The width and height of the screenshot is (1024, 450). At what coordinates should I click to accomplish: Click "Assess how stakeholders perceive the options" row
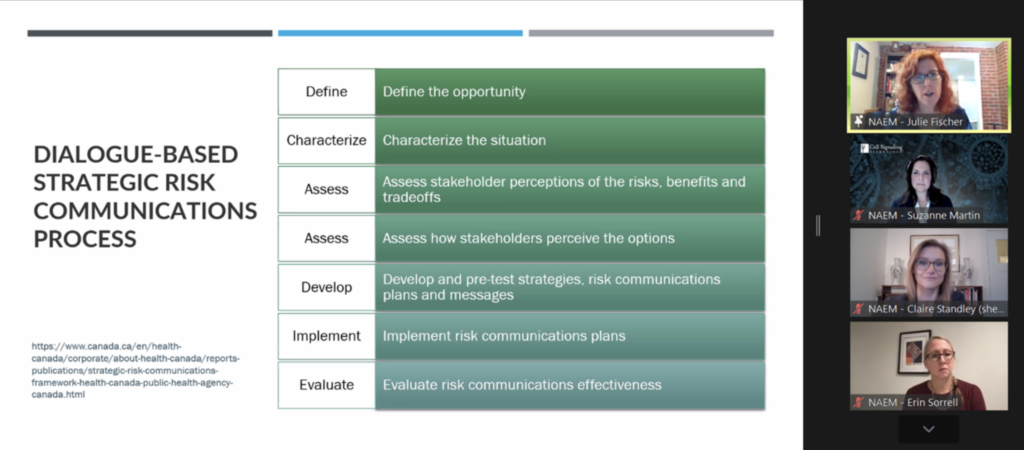click(x=569, y=238)
